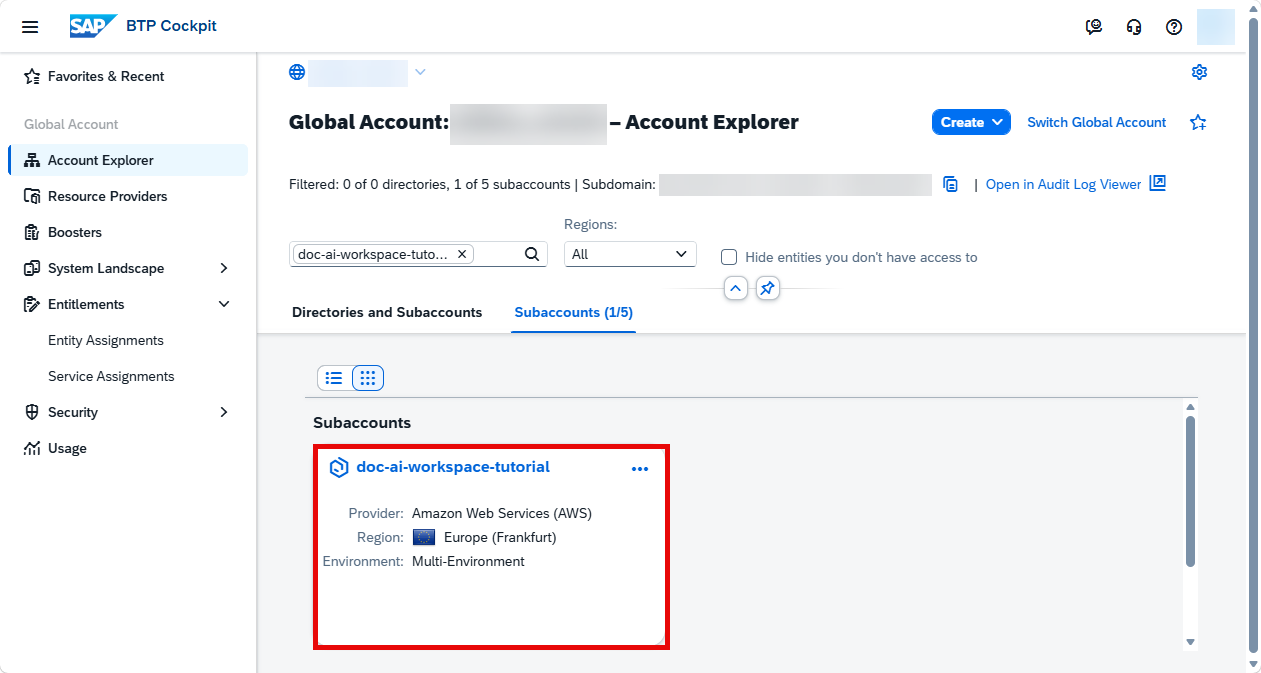Switch to Directories and Subaccounts tab
Viewport: 1261px width, 673px height.
[387, 312]
